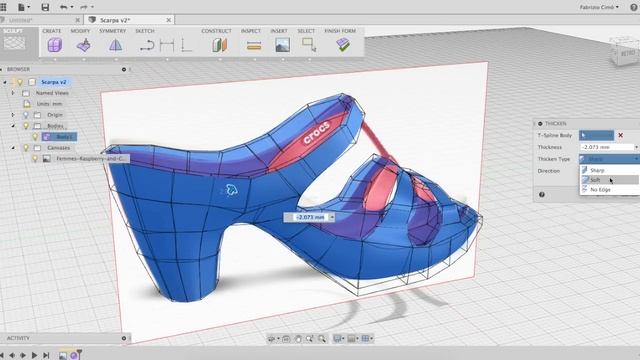
Task: Open the help question mark at top right
Action: click(x=634, y=7)
